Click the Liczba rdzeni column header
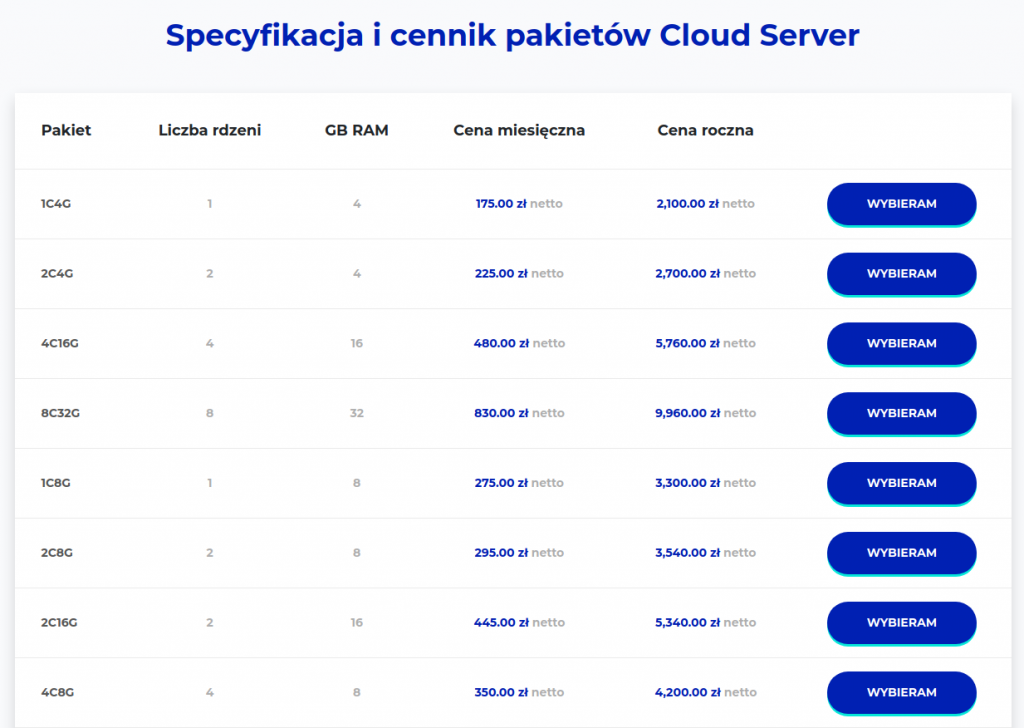 click(210, 130)
